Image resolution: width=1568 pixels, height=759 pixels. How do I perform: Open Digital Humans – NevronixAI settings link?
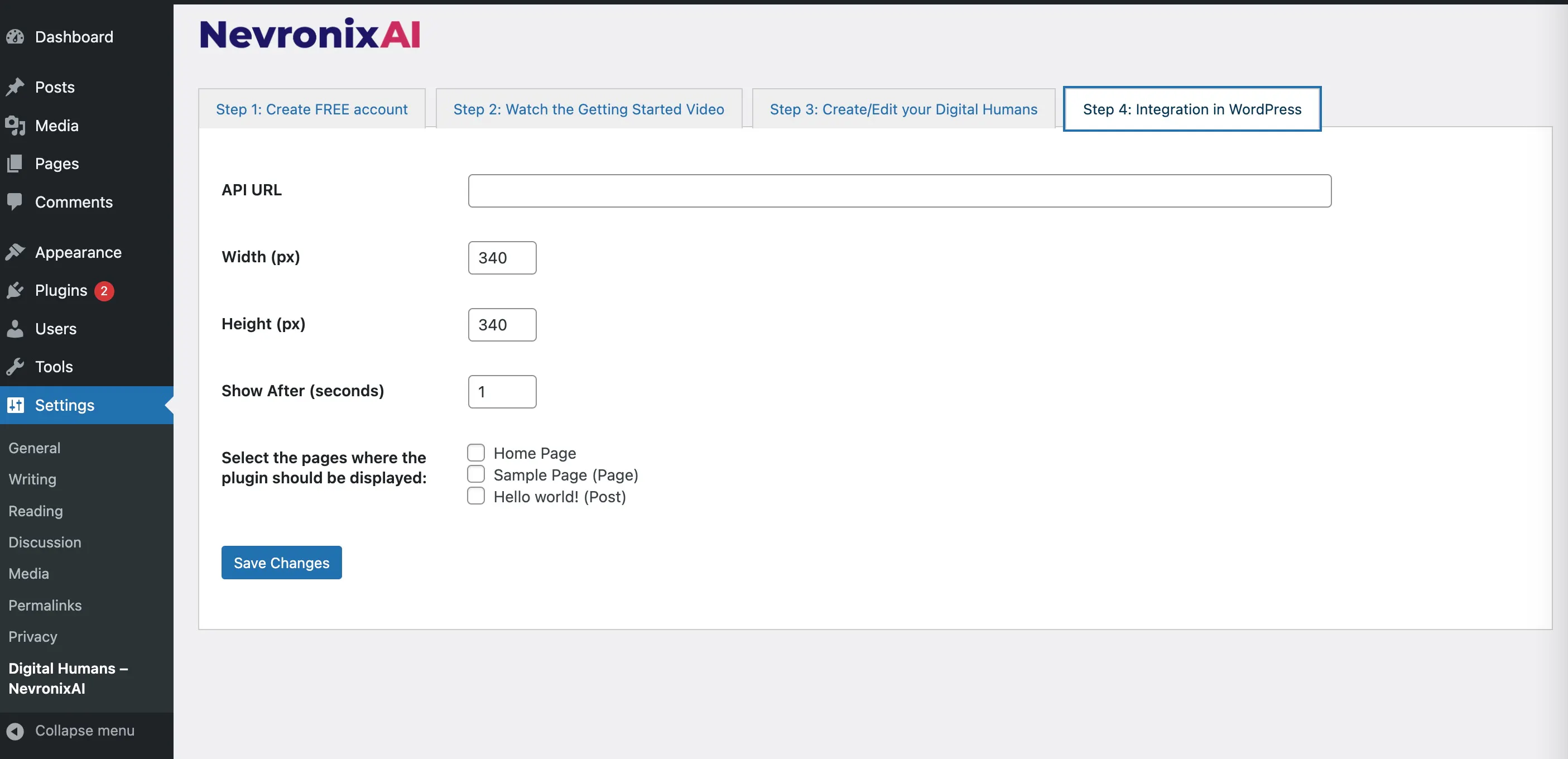68,678
